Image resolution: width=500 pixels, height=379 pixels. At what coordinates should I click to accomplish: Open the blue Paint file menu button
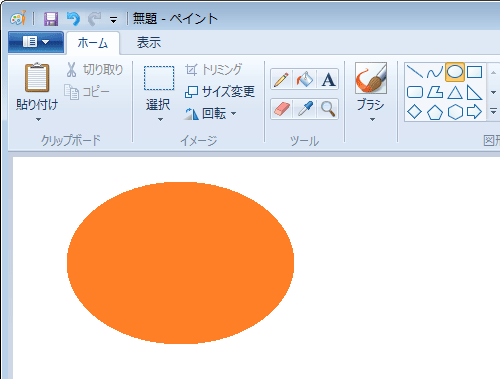(x=36, y=42)
